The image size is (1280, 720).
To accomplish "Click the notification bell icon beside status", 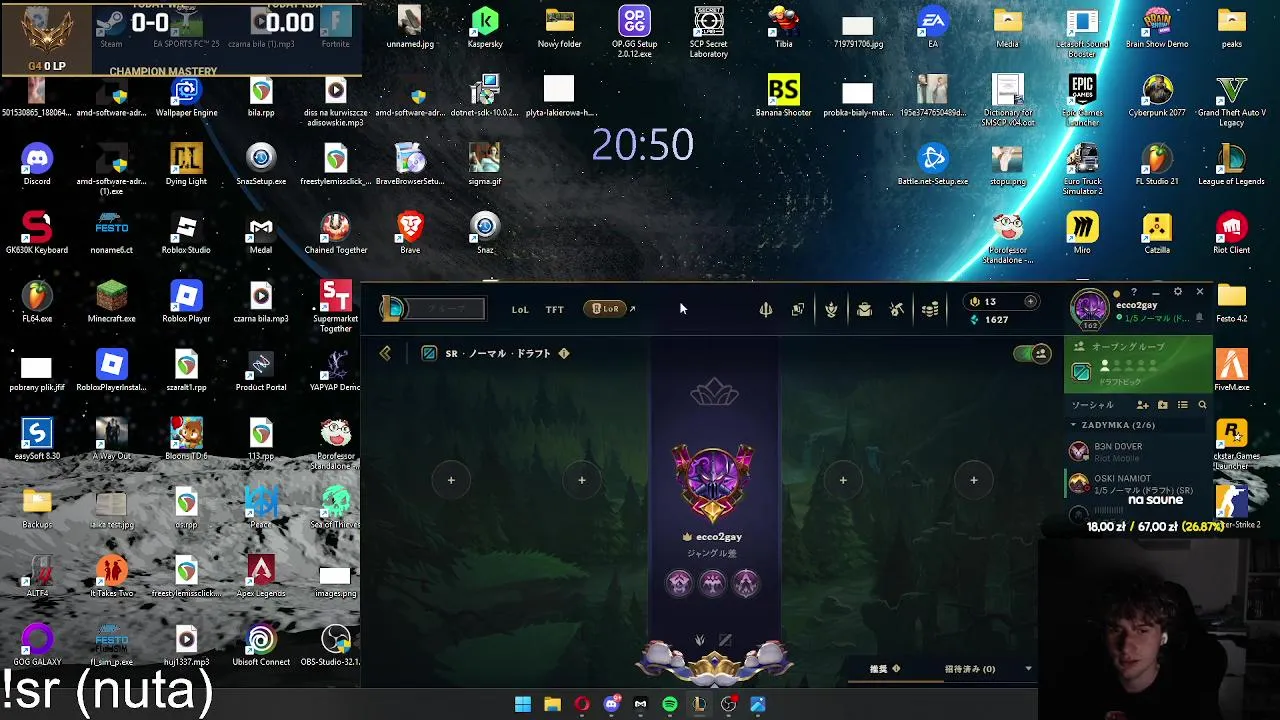I will tap(1199, 318).
